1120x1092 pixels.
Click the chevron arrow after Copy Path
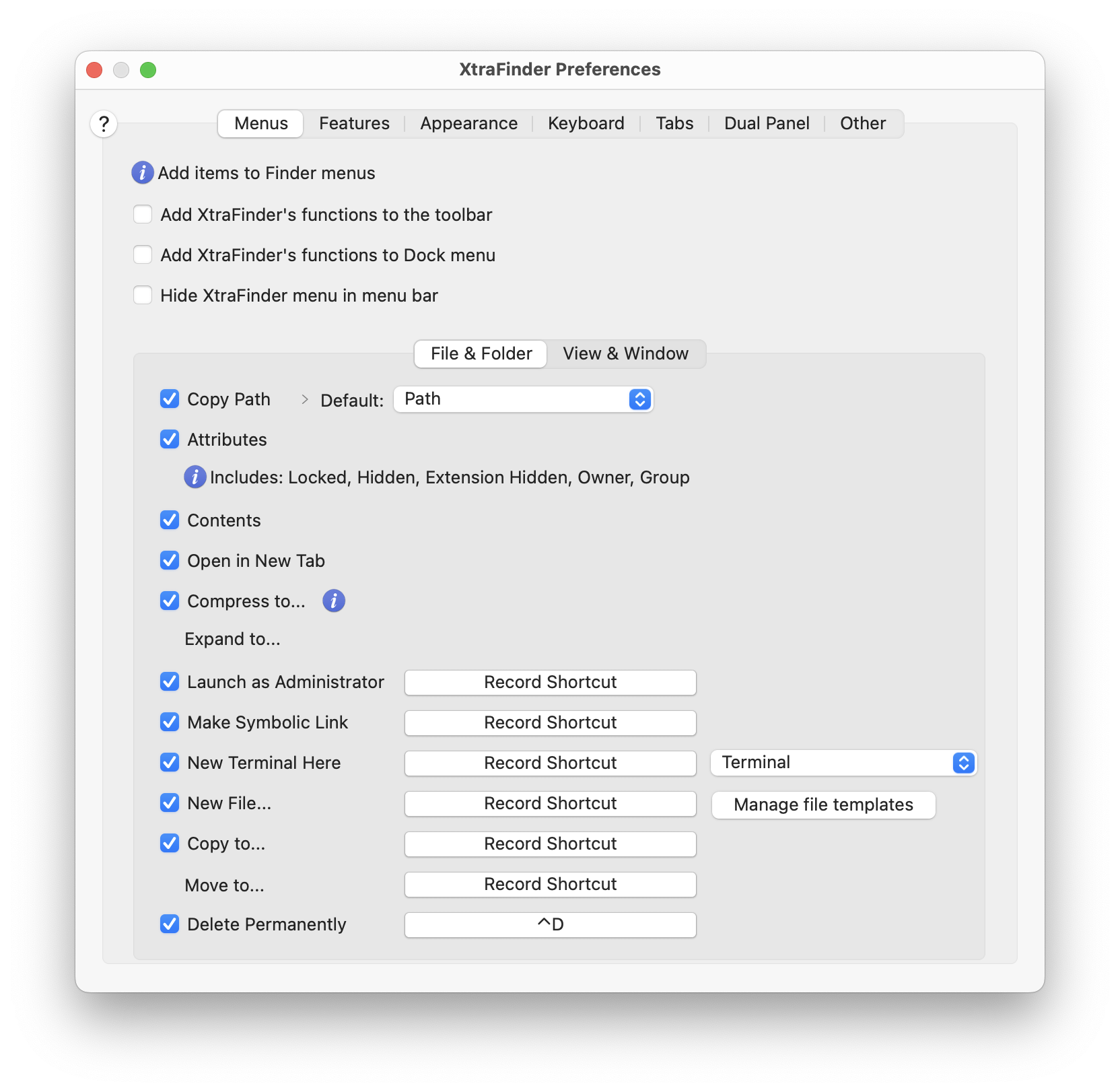pyautogui.click(x=305, y=400)
